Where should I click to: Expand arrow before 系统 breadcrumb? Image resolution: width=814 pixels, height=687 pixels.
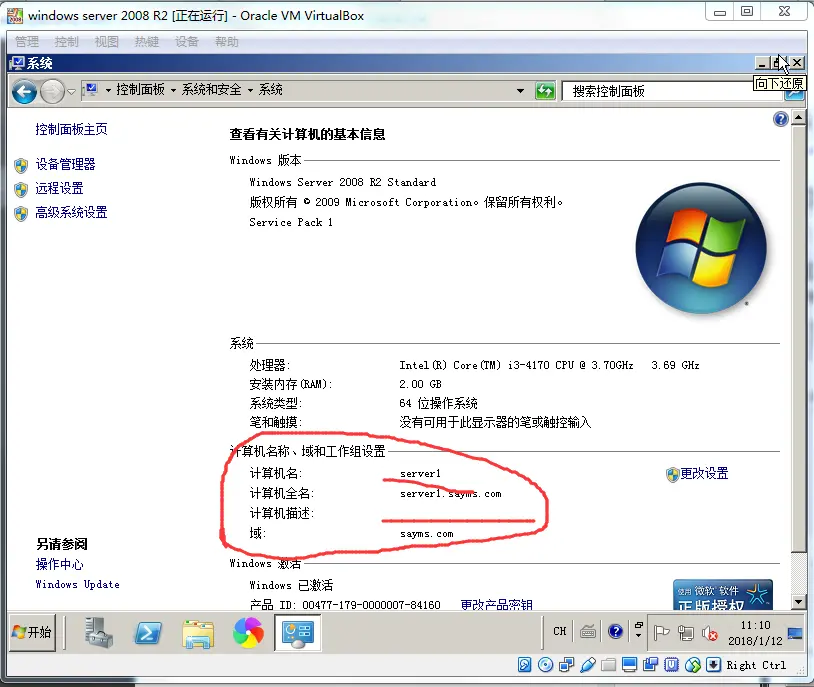[x=250, y=90]
